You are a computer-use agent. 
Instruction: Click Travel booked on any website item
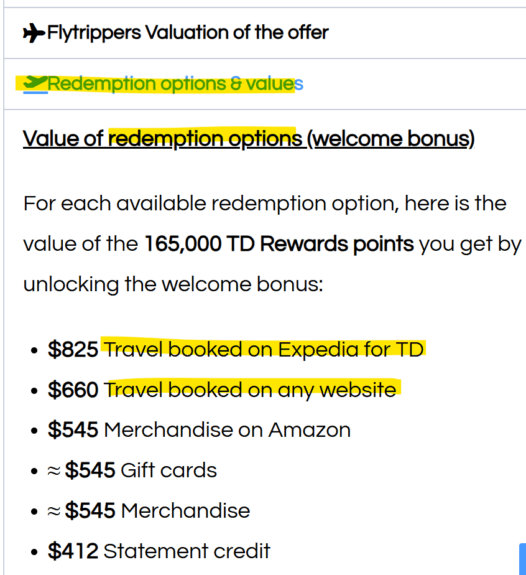250,389
